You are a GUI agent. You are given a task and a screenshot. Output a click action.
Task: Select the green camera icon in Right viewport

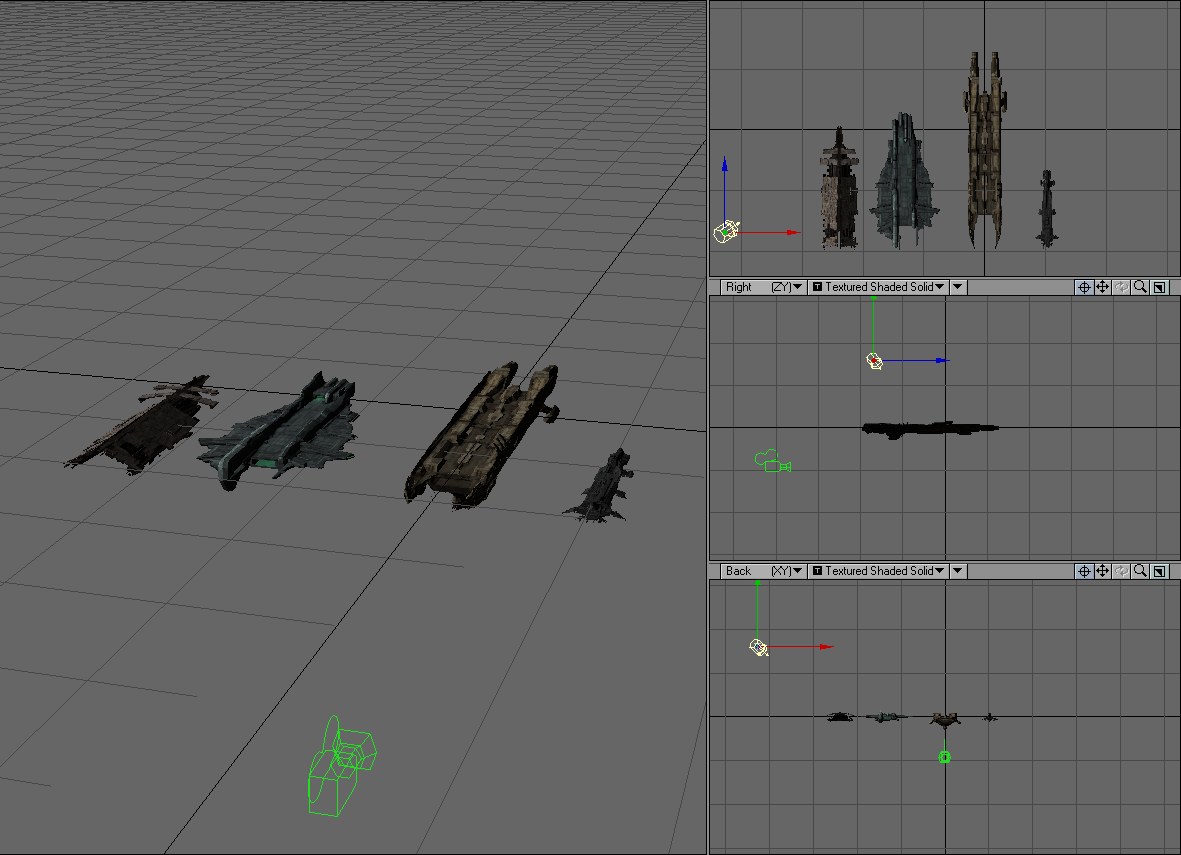coord(773,461)
